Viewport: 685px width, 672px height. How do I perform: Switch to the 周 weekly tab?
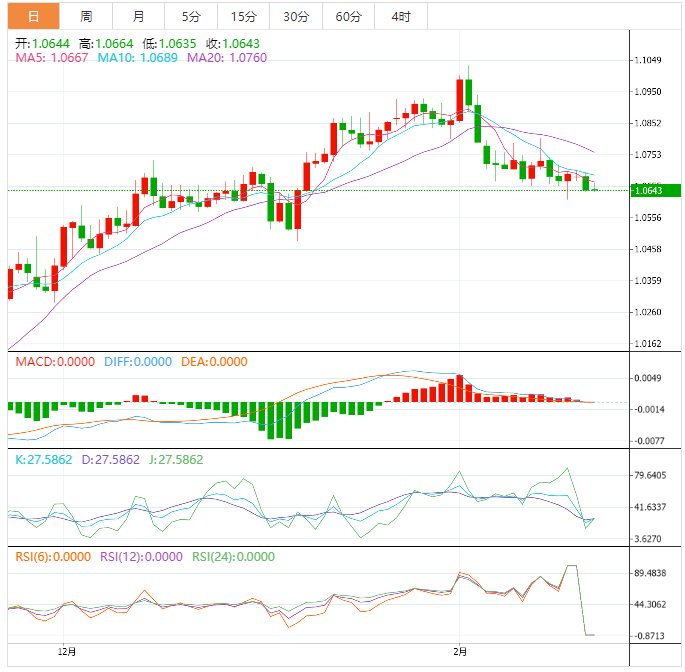(86, 16)
